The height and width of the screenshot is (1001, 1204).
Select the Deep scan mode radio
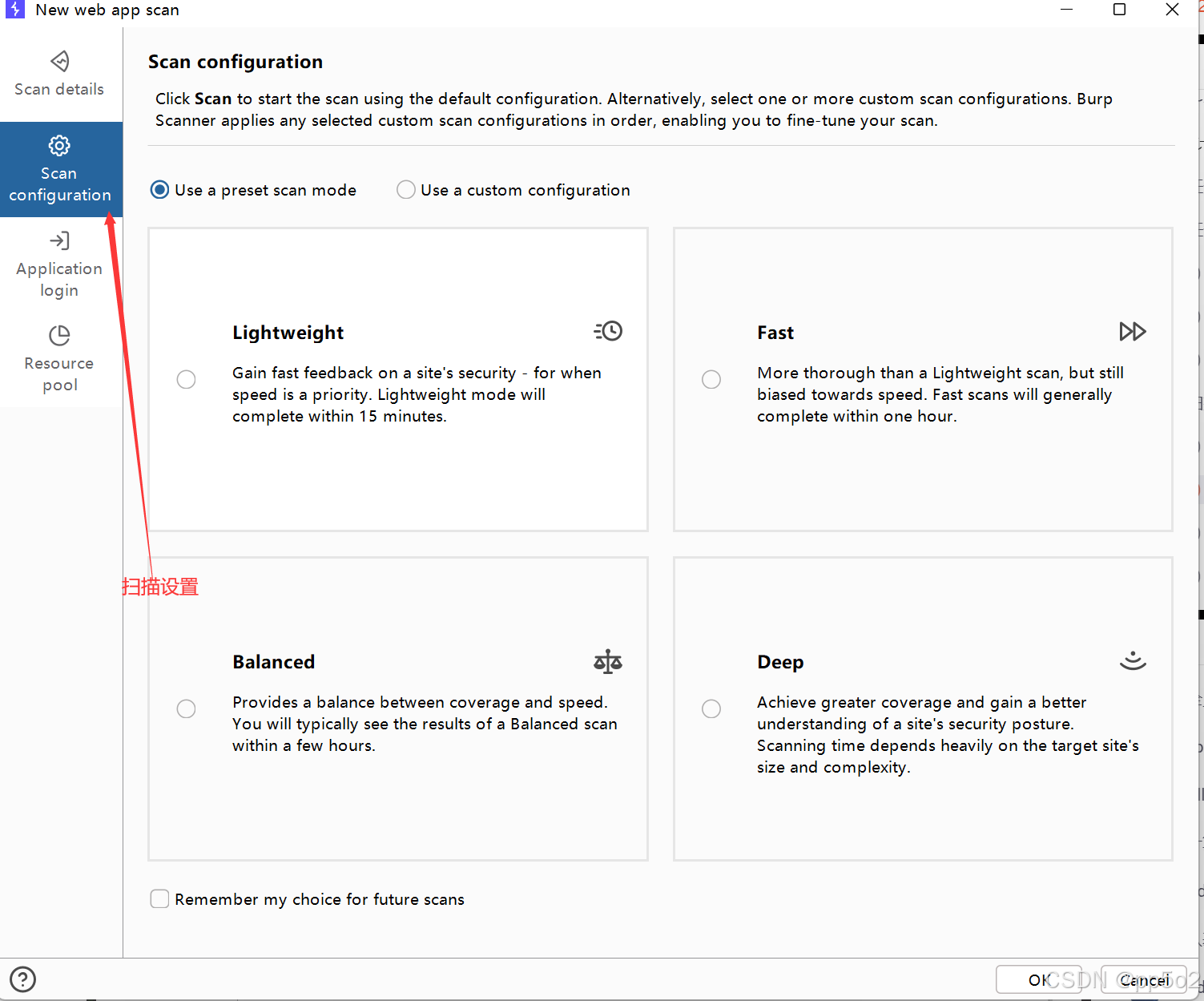tap(711, 708)
